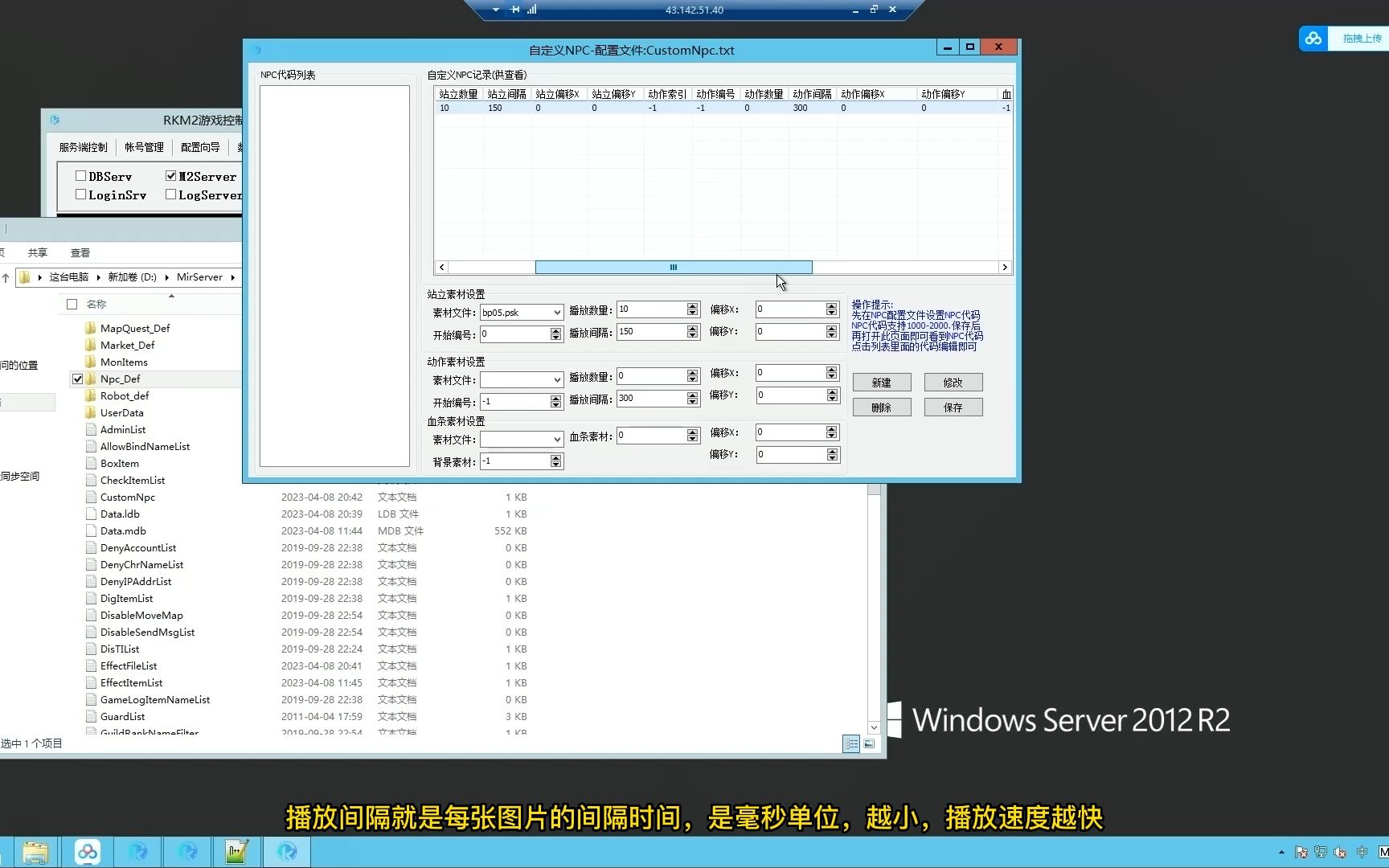Viewport: 1389px width, 868px height.
Task: Click the Robot_def folder icon
Action: tap(91, 395)
